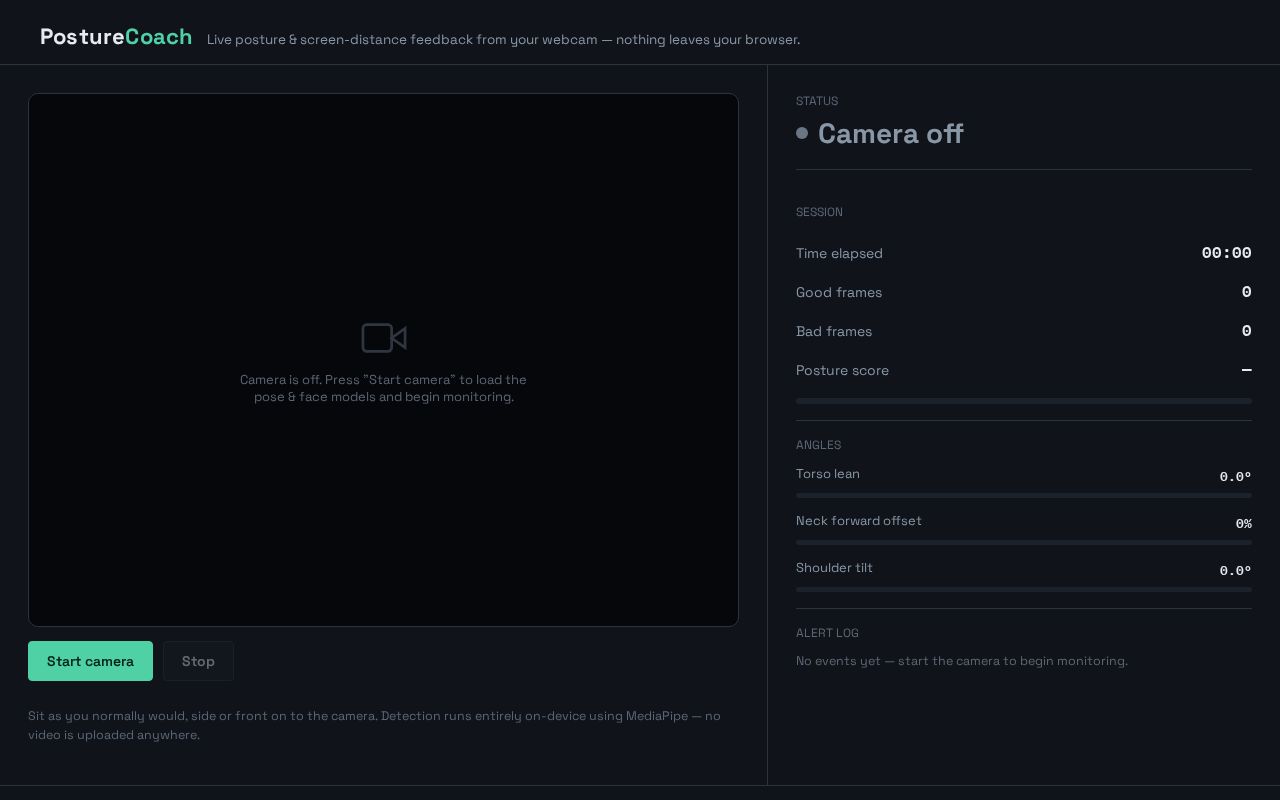This screenshot has height=800, width=1280.
Task: Click the "Torso lean" label
Action: point(828,474)
